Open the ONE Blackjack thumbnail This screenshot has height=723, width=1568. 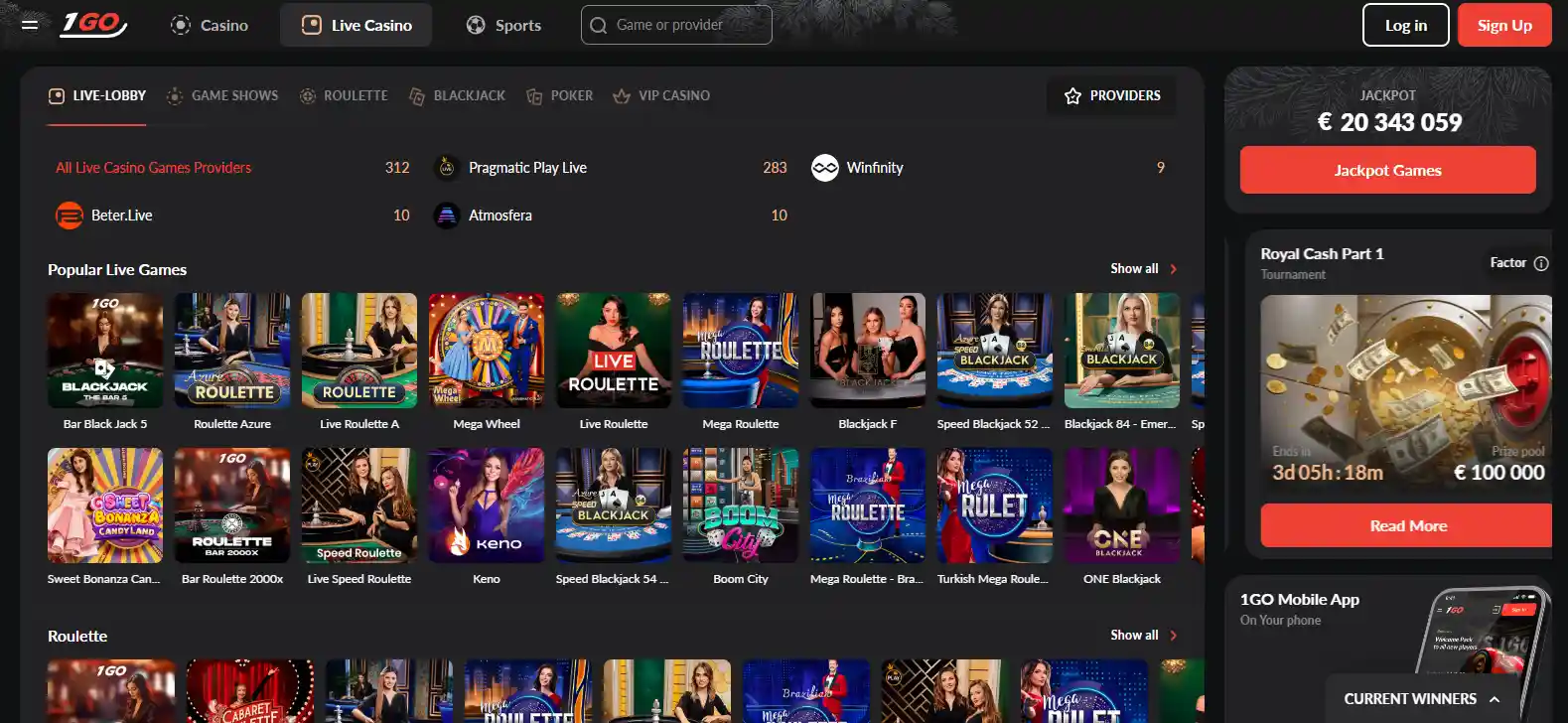click(1122, 506)
